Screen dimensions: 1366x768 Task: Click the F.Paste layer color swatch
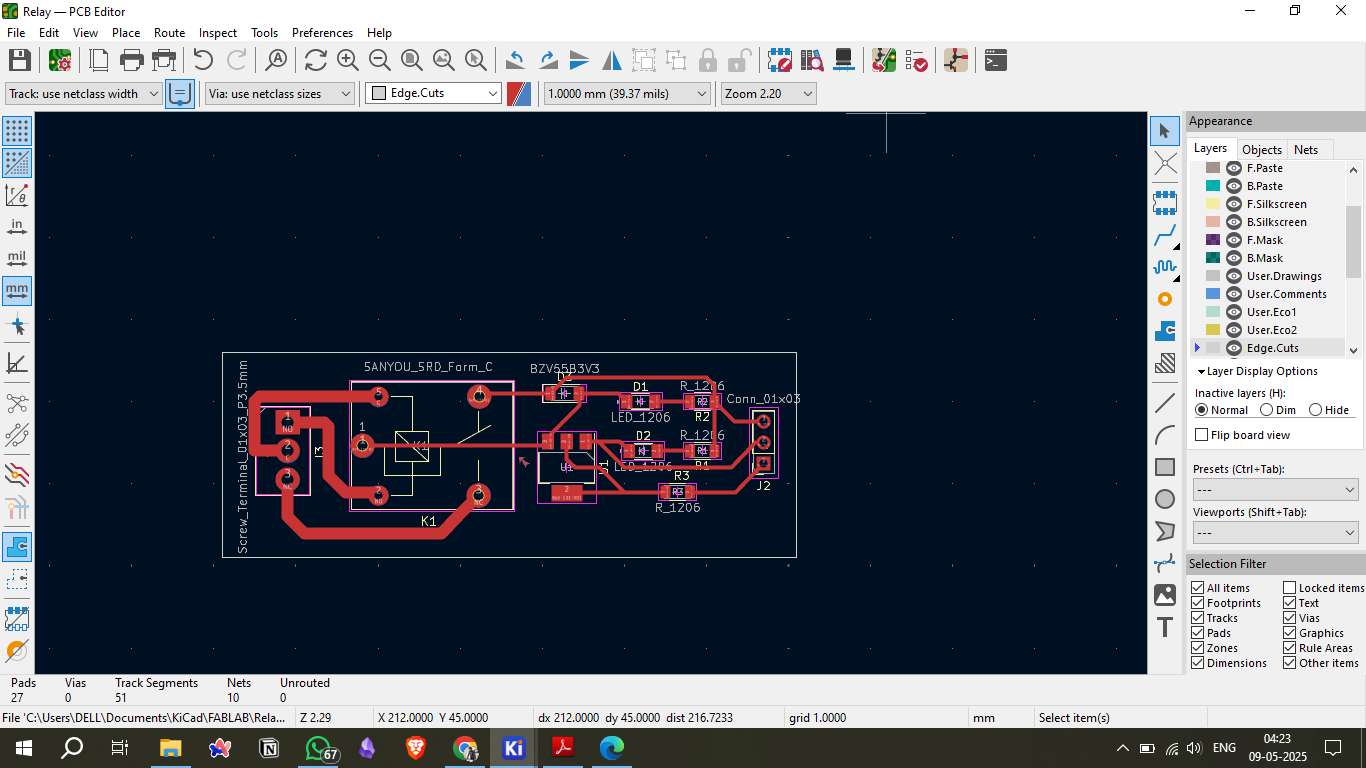(x=1213, y=168)
